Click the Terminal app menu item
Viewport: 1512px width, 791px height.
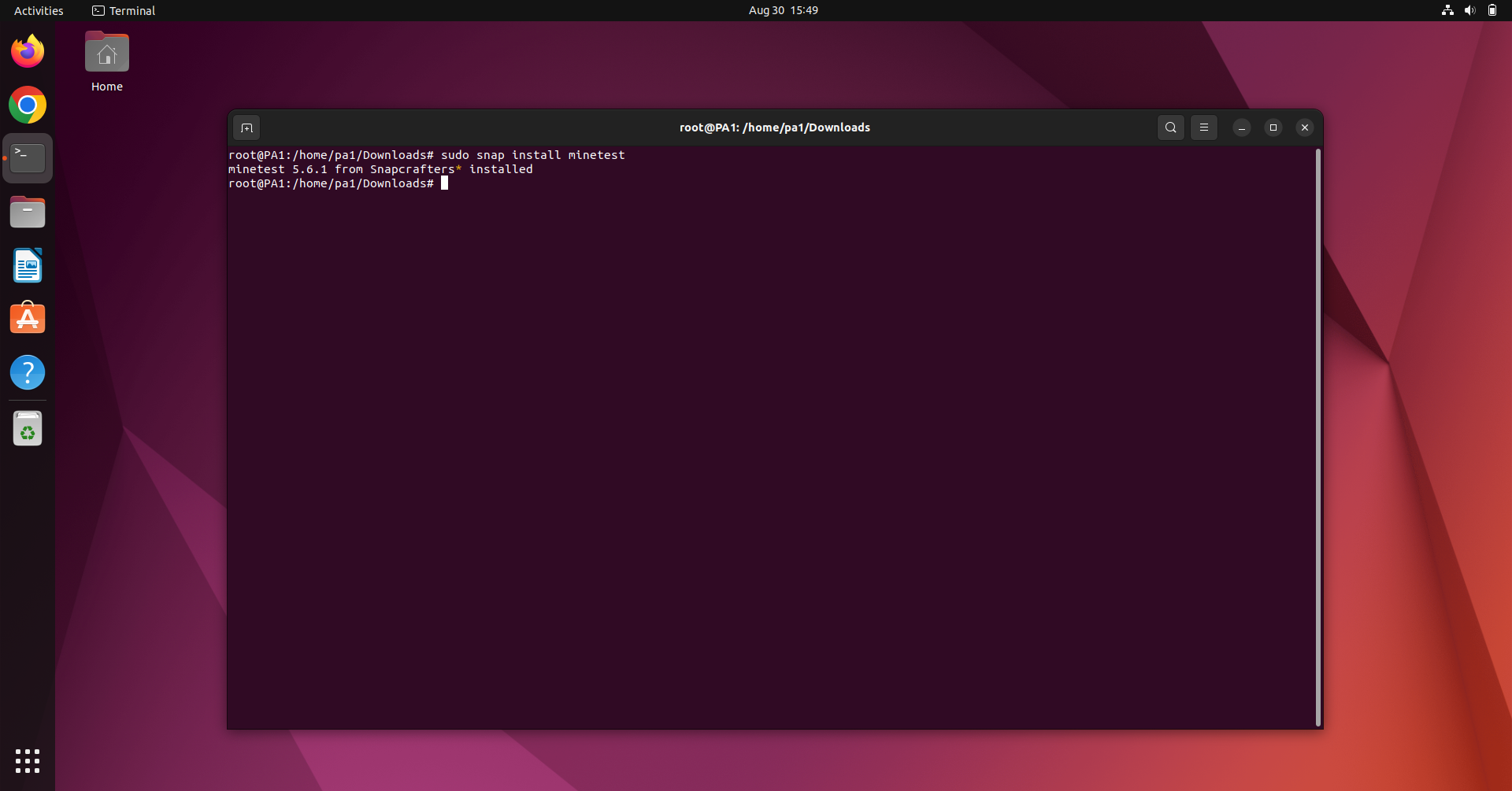tap(124, 10)
